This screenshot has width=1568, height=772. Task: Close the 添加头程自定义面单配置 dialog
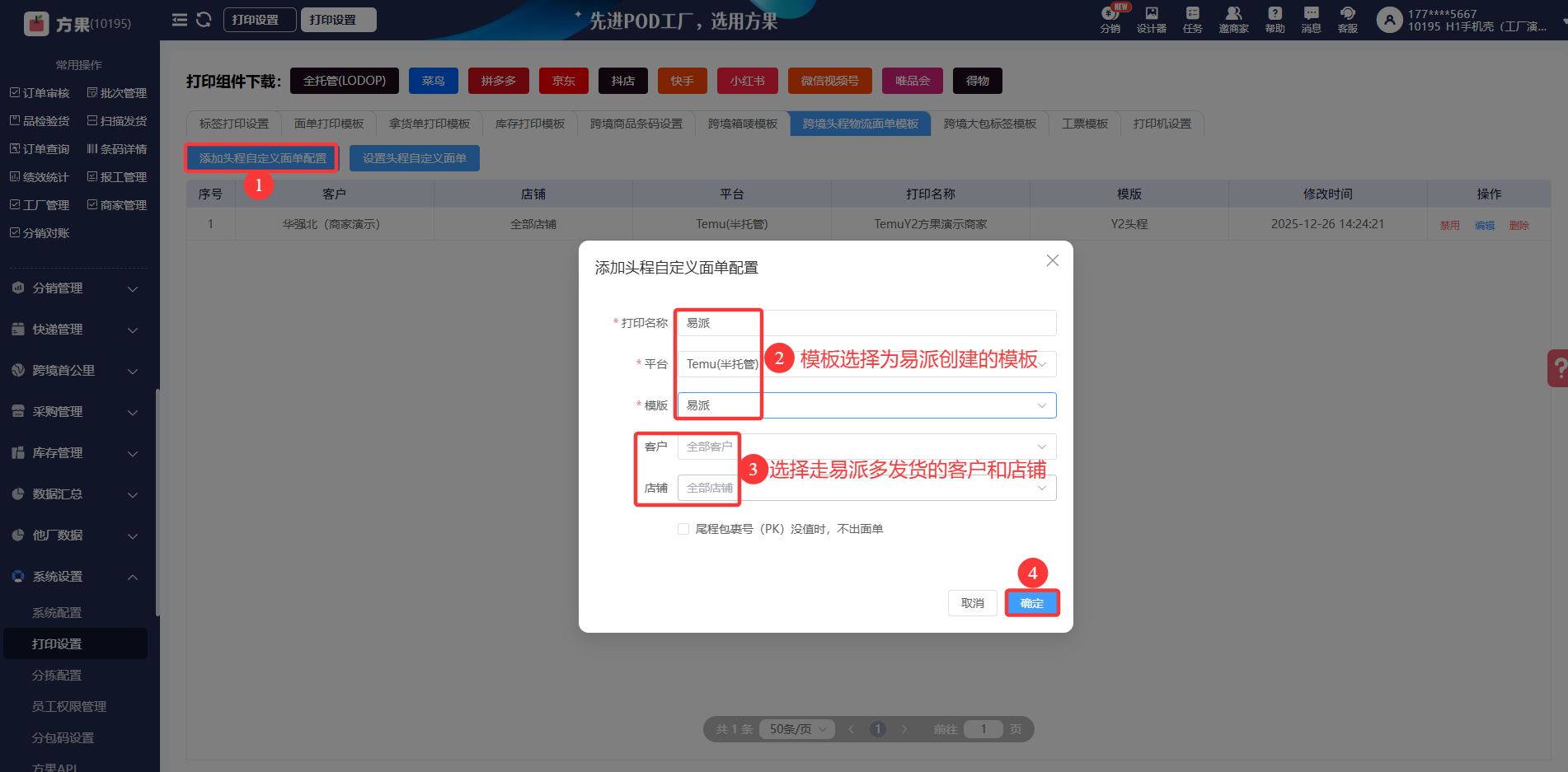1053,260
